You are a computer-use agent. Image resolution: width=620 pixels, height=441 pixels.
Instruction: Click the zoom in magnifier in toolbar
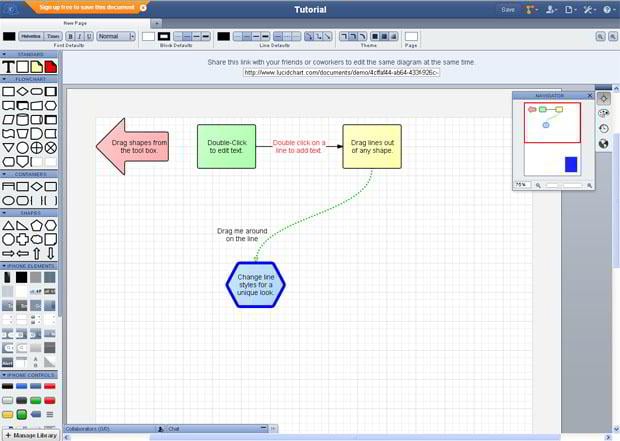click(600, 36)
